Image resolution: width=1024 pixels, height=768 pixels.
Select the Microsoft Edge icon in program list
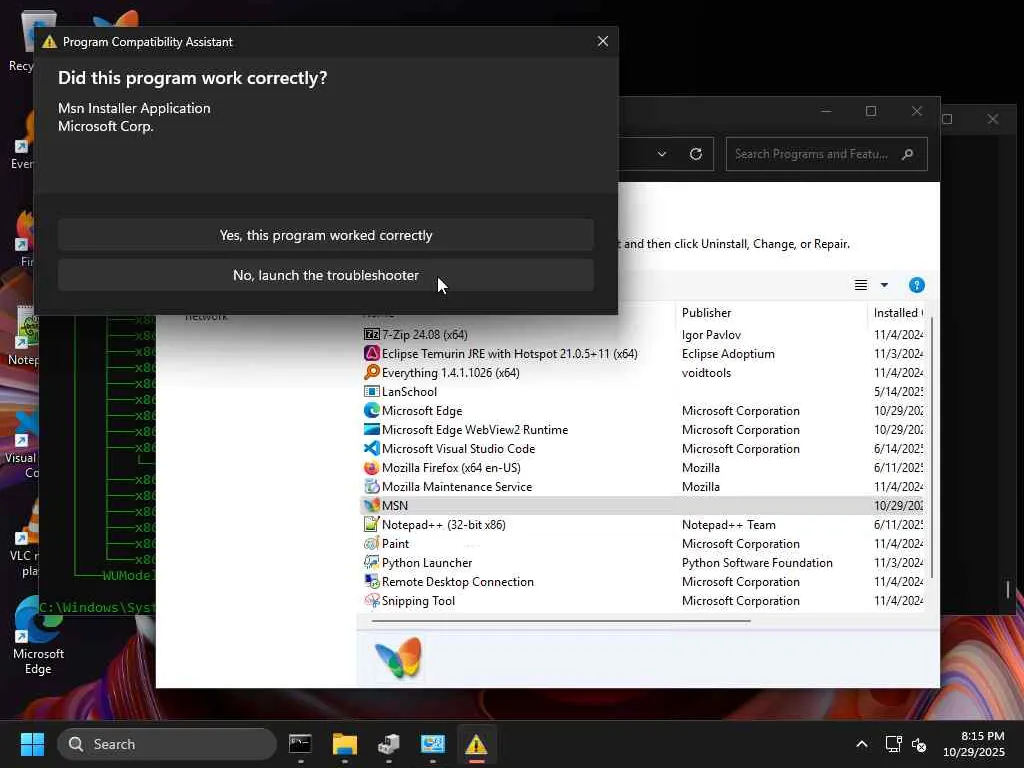click(x=372, y=410)
